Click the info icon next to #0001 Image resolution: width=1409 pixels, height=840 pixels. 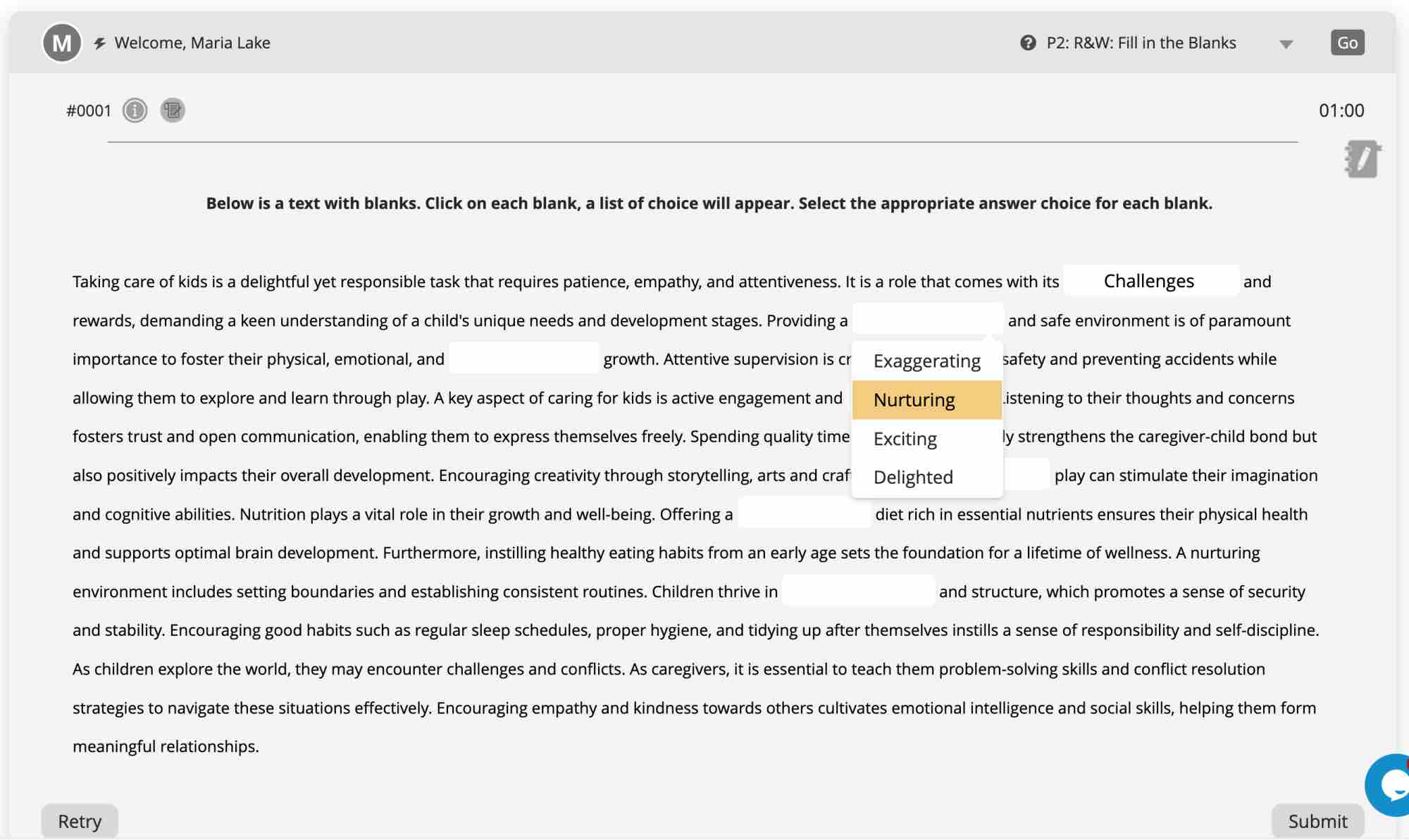click(x=134, y=109)
